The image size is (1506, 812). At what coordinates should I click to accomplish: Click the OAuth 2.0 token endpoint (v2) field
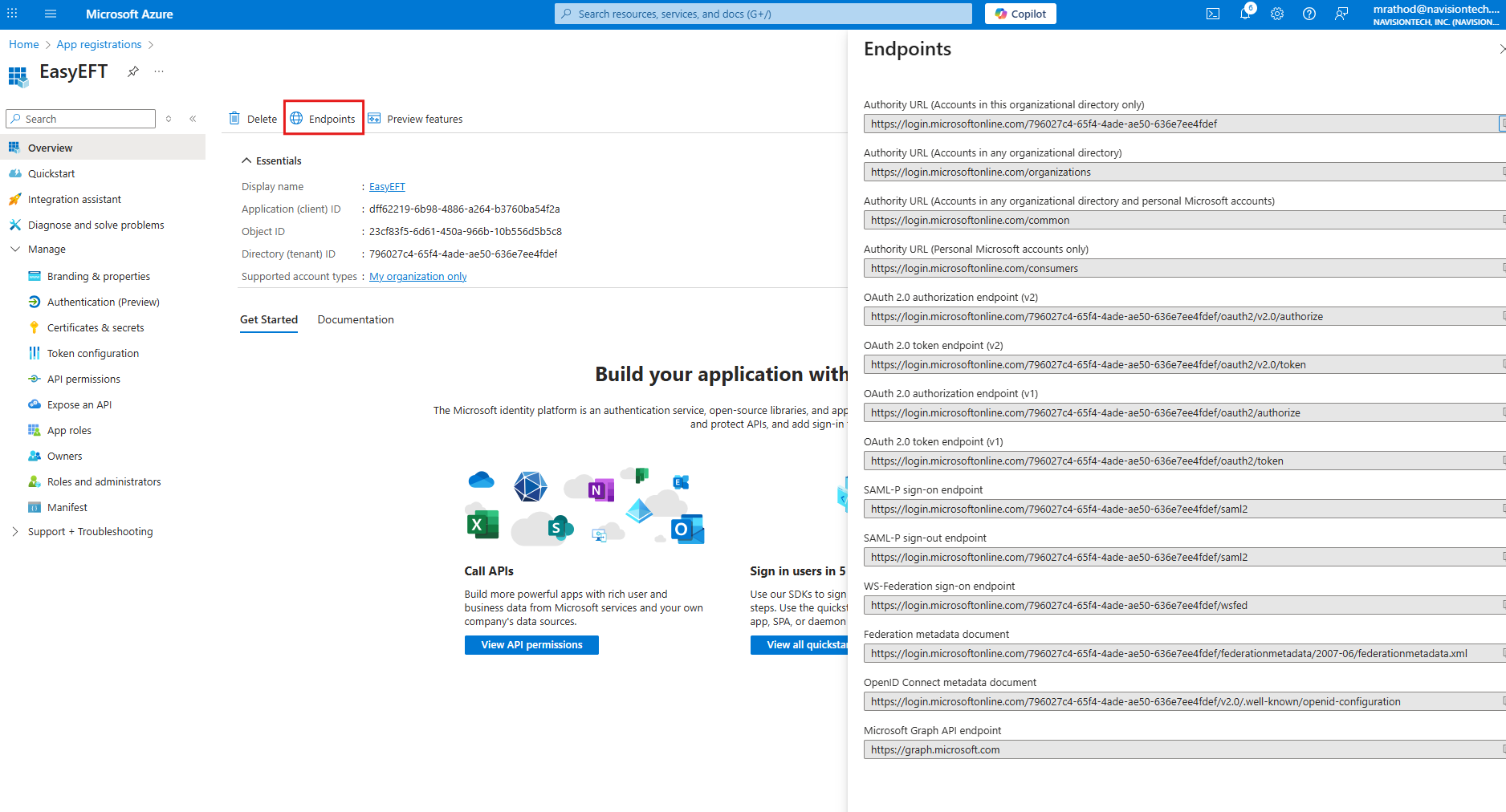pos(1180,365)
